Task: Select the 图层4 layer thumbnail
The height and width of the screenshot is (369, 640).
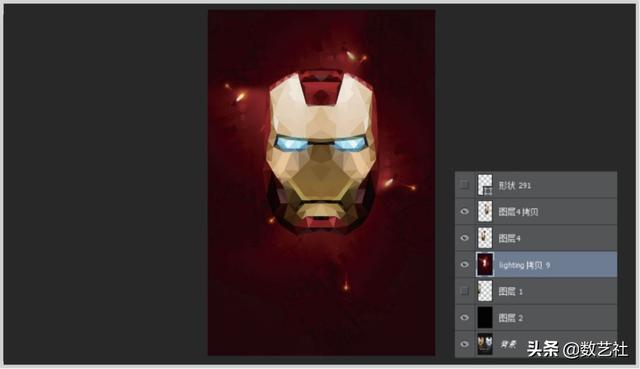Action: tap(485, 238)
